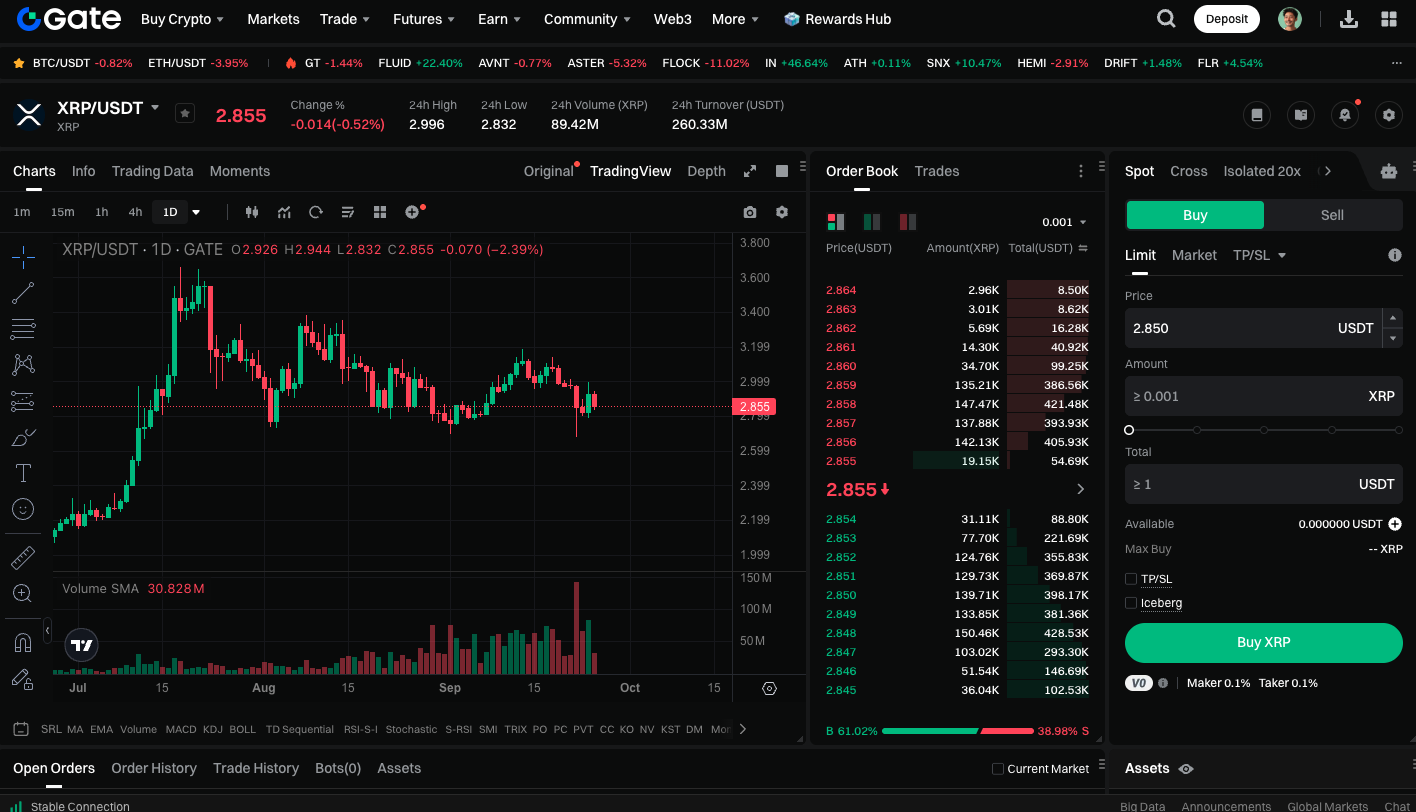Select the crosshair cursor tool
Screen dimensions: 1416x812
(23, 257)
